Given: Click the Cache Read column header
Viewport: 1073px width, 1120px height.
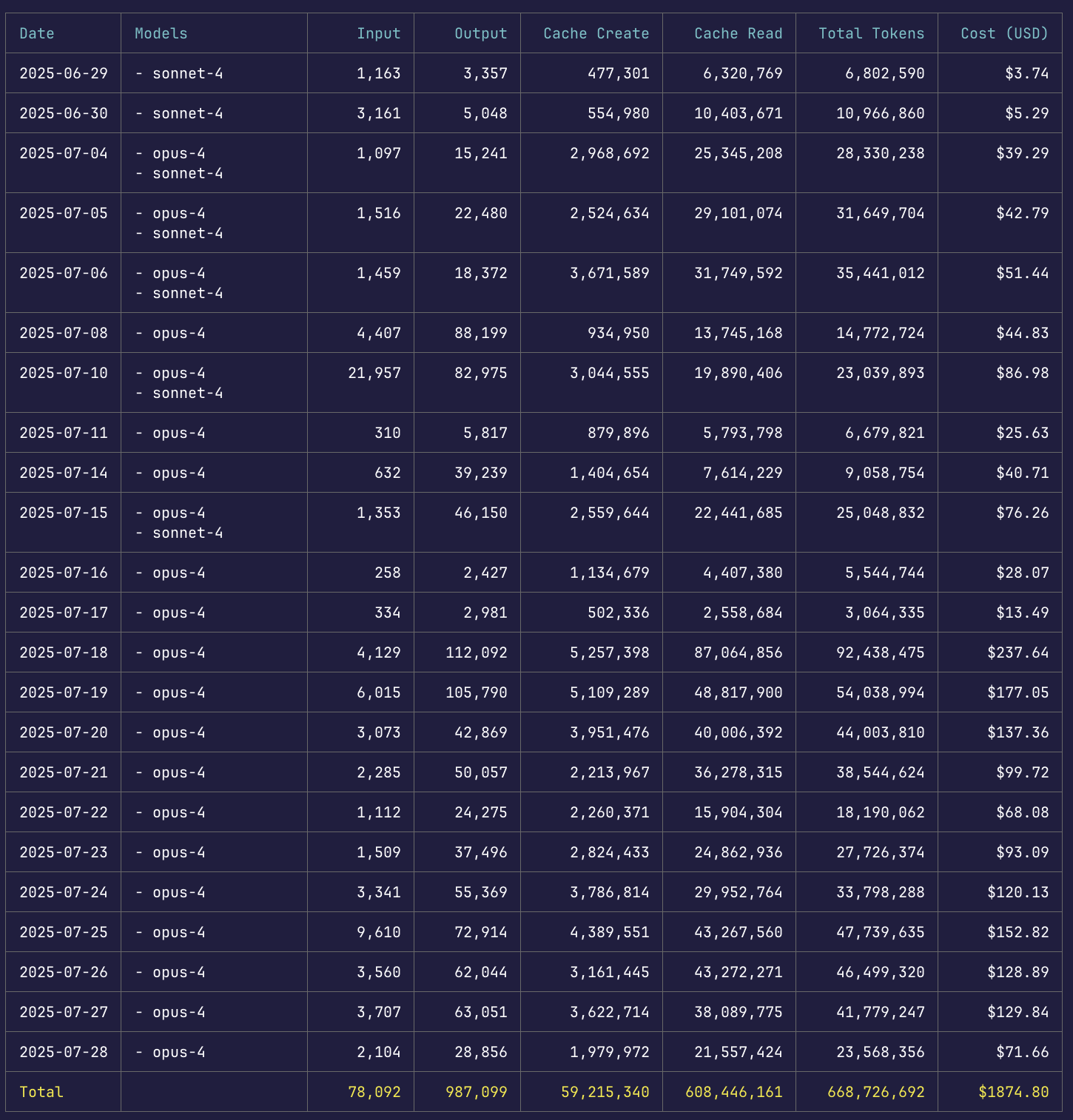Looking at the screenshot, I should [738, 33].
